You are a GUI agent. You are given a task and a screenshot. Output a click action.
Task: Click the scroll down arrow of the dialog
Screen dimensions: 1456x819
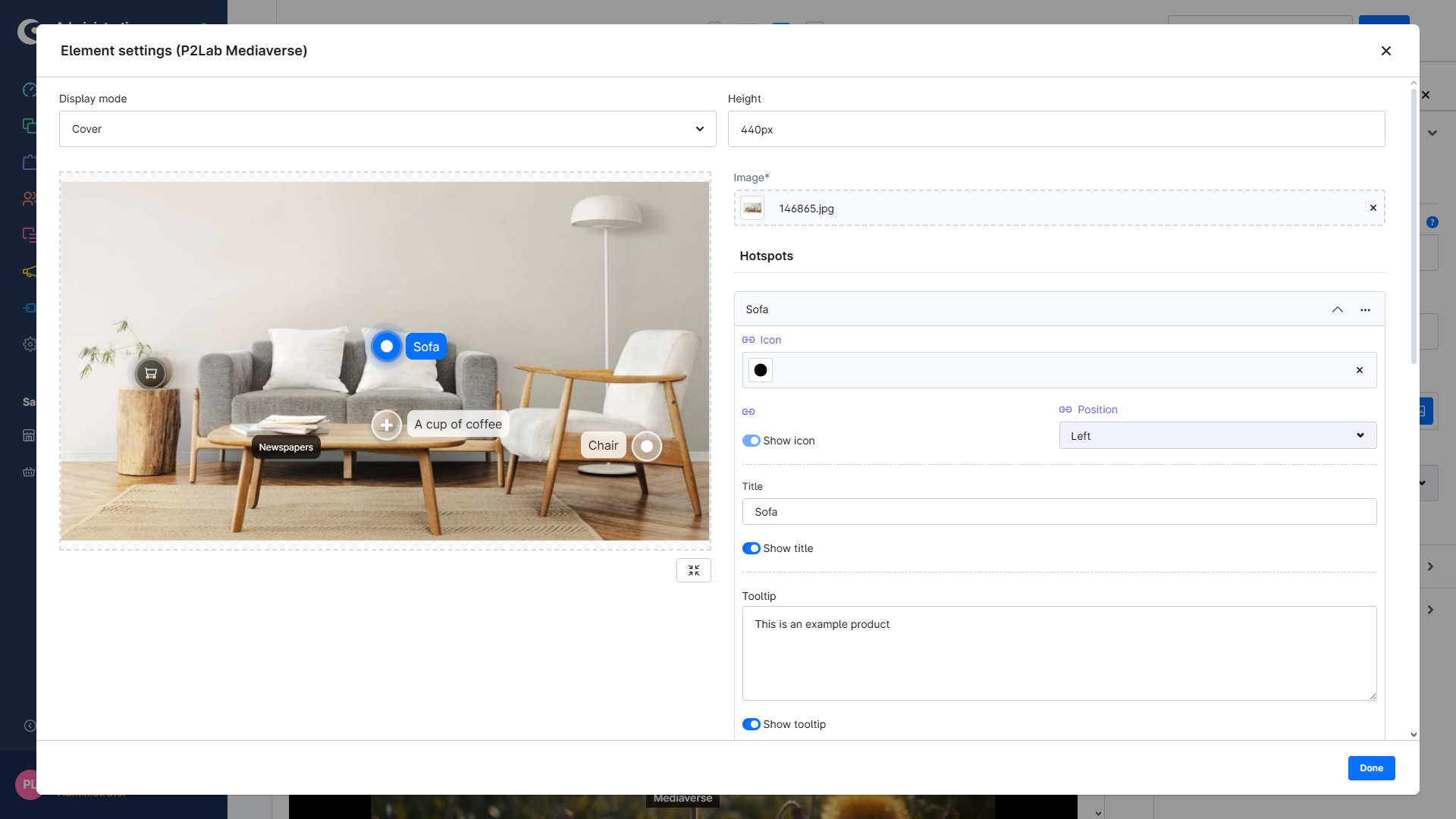(1414, 734)
